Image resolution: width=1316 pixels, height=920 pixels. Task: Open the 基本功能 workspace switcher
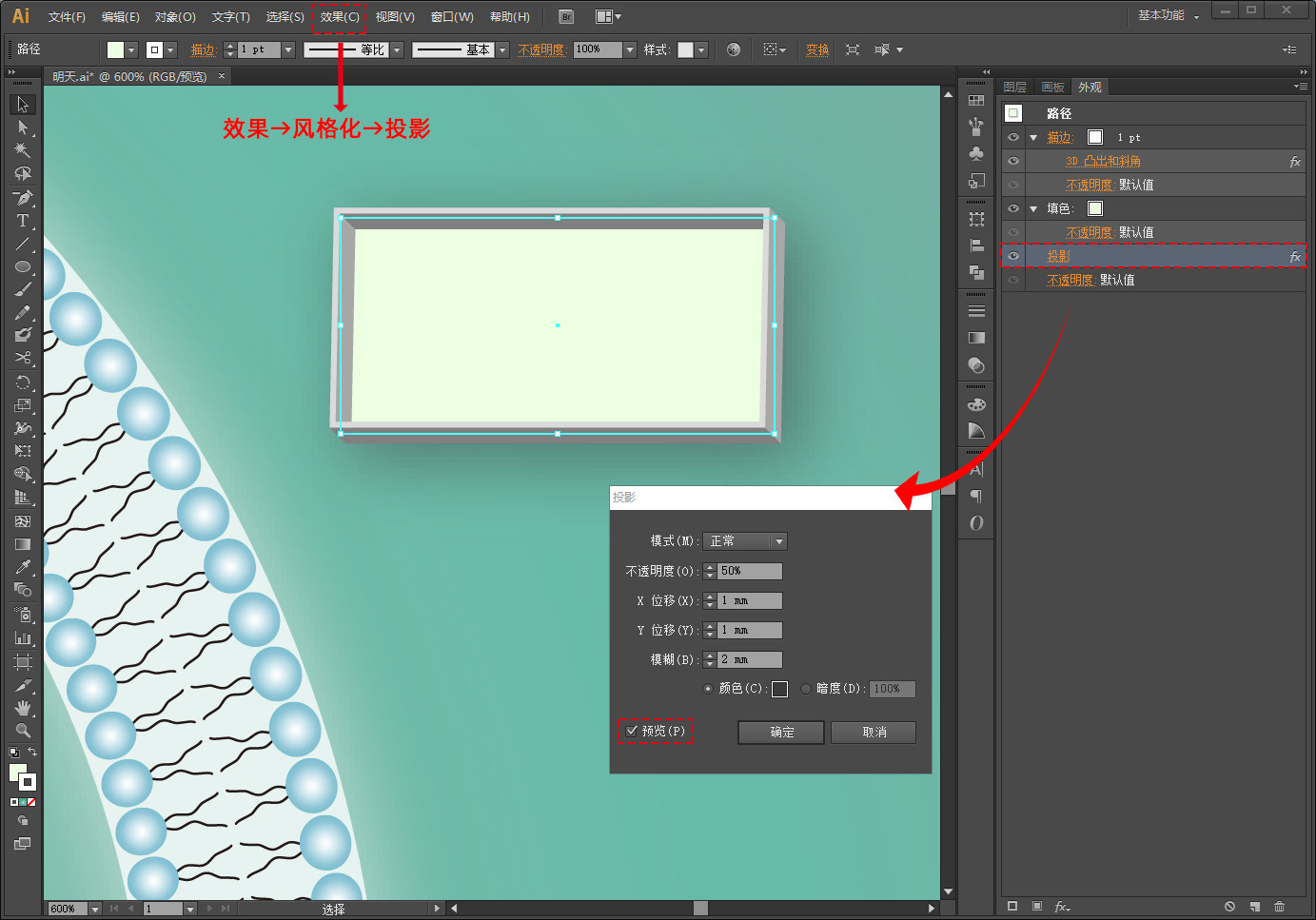pyautogui.click(x=1169, y=15)
